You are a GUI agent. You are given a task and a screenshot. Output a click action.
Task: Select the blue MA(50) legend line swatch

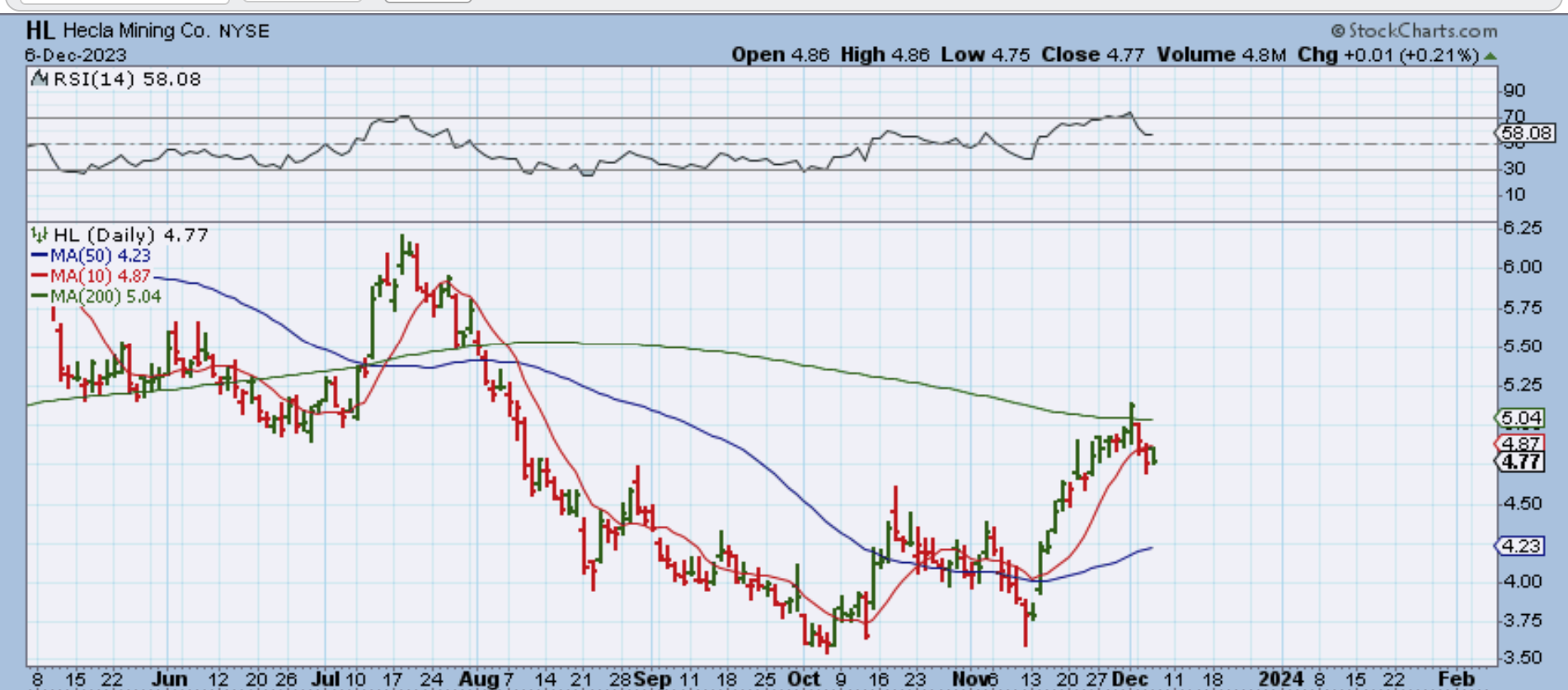[x=39, y=256]
